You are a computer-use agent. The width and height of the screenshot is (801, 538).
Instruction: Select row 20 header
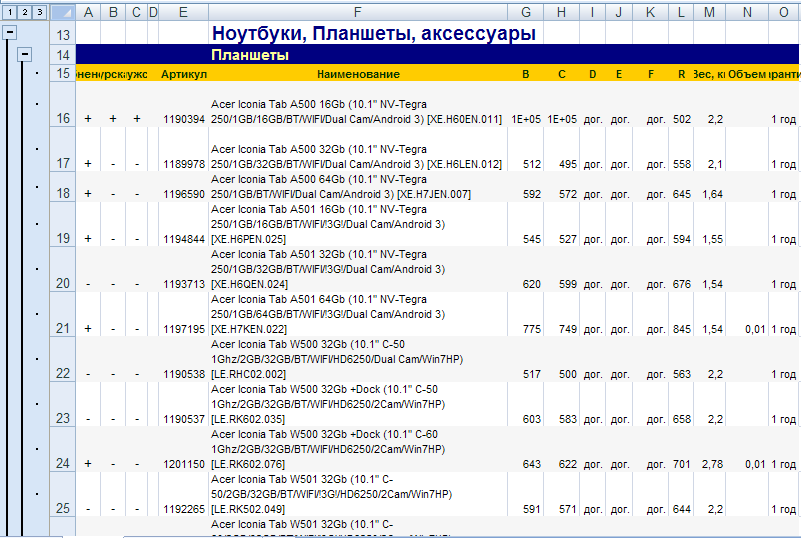pos(62,269)
